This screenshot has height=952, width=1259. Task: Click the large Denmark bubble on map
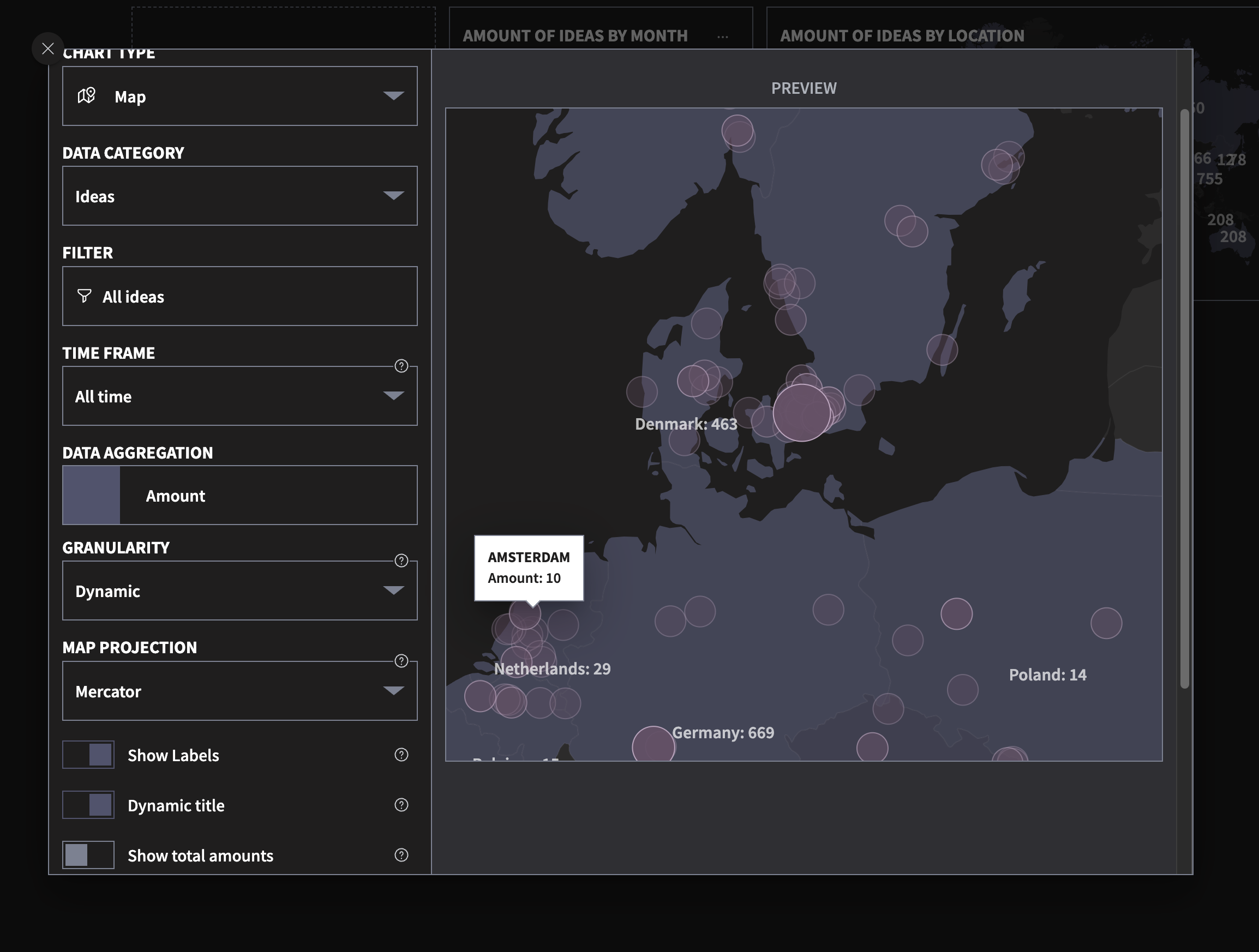click(x=801, y=413)
